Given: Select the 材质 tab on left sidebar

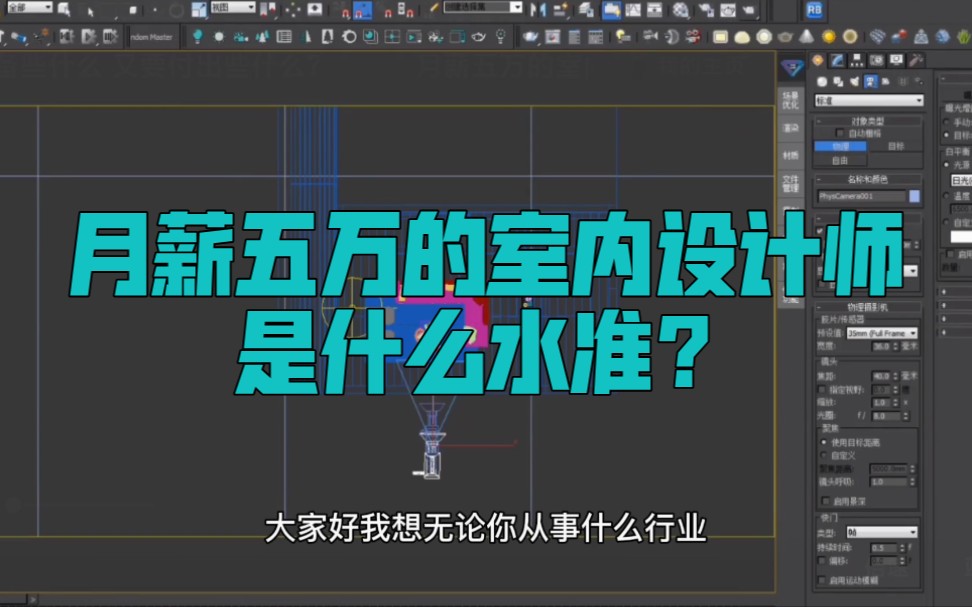Looking at the screenshot, I should tap(789, 156).
